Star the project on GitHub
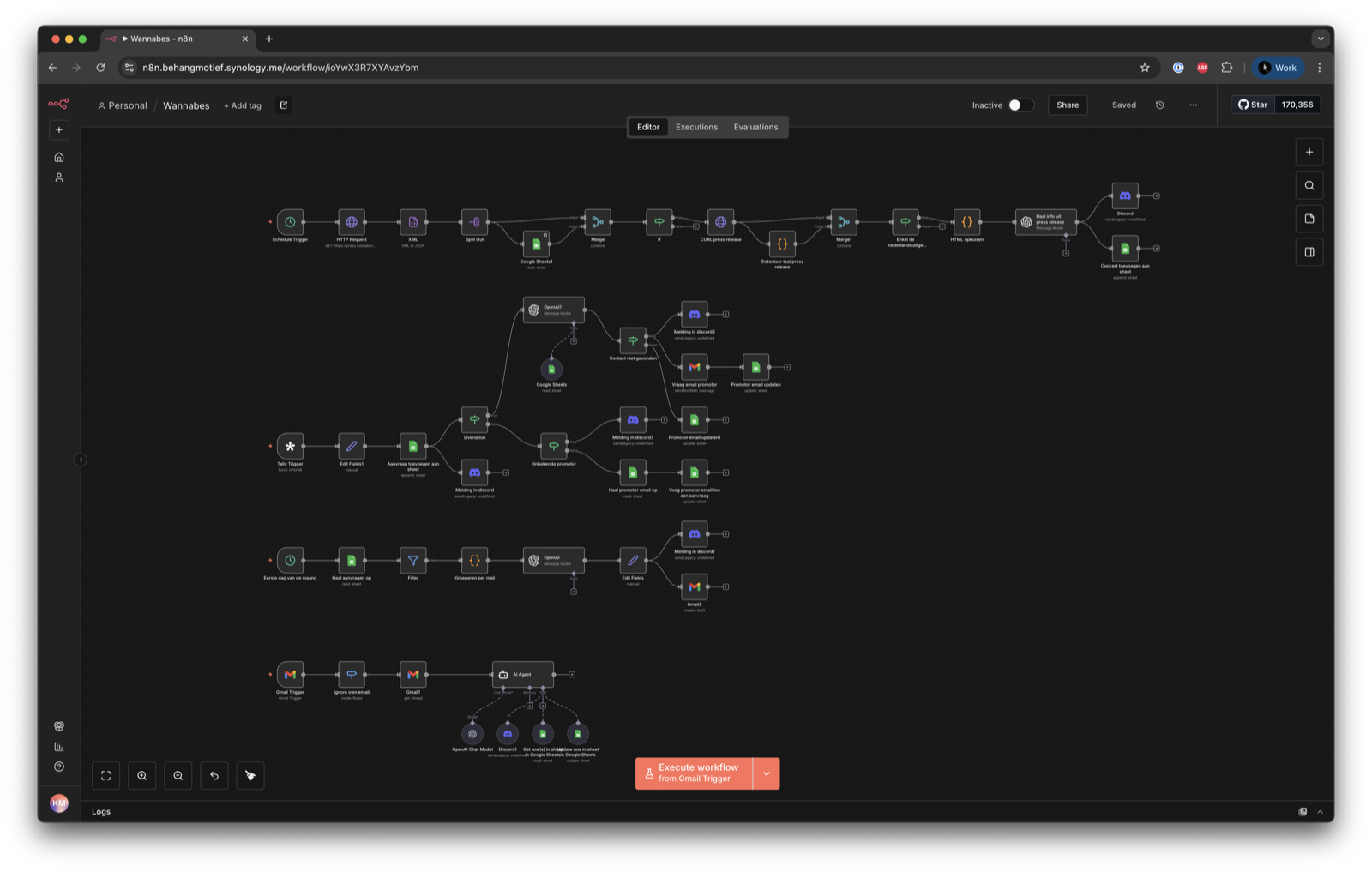 pos(1253,105)
